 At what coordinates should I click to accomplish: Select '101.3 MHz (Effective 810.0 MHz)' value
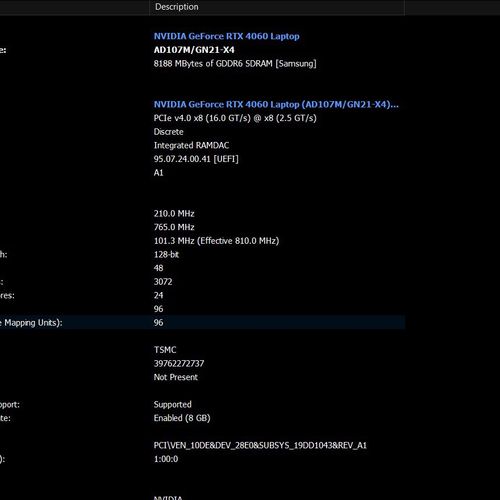tap(216, 241)
